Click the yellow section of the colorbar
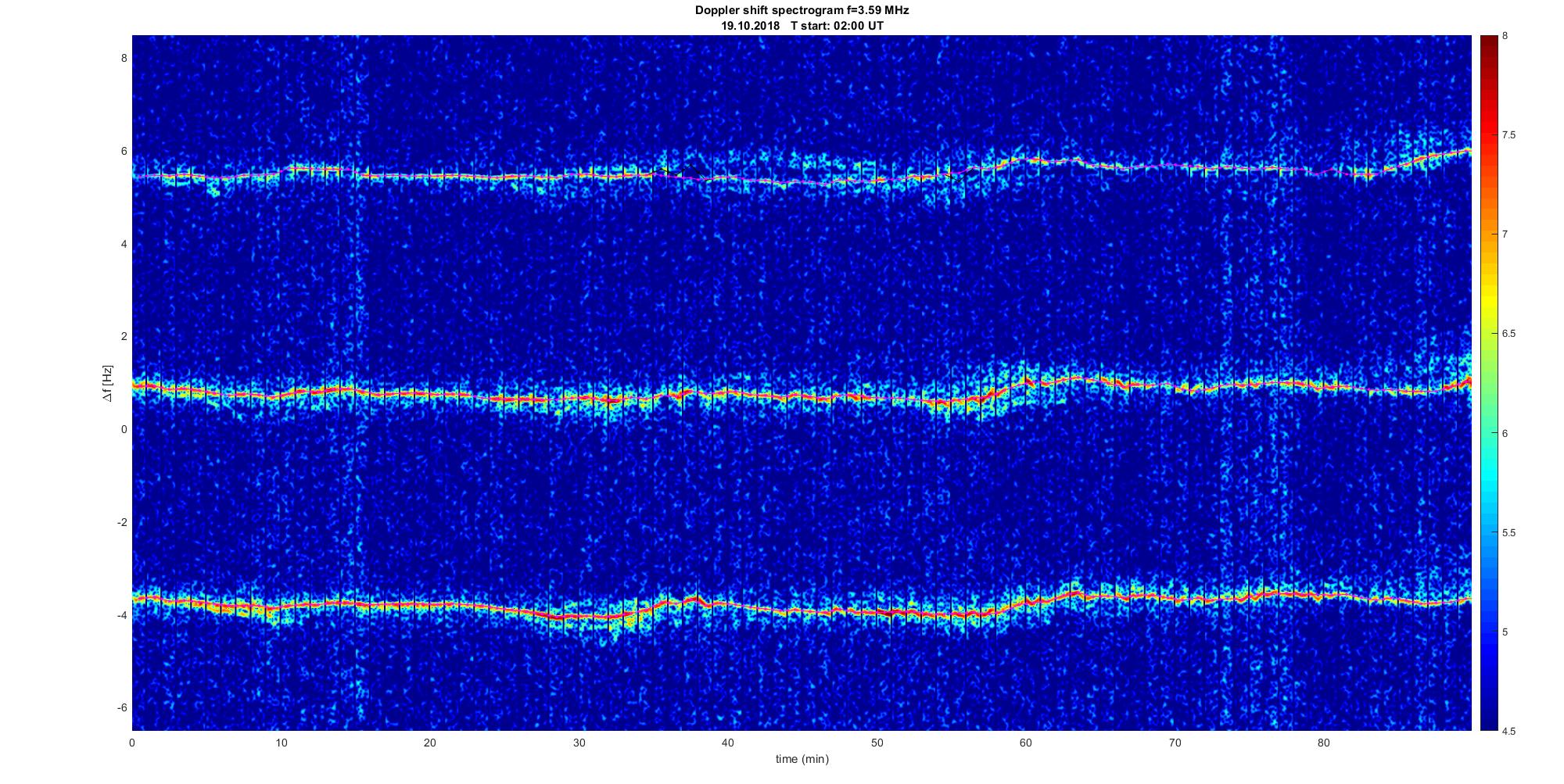1564x784 pixels. pos(1488,297)
